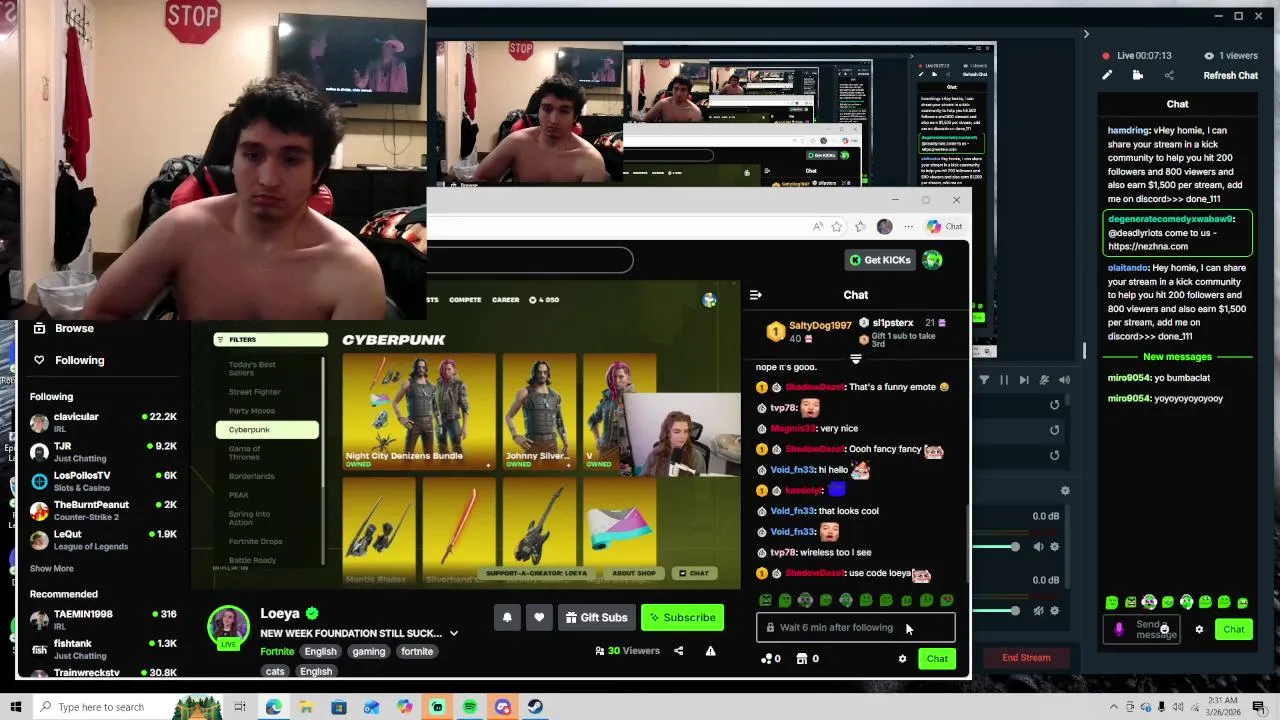Collapse the Kick chat panel arrow icon
The image size is (1280, 720).
tap(755, 295)
